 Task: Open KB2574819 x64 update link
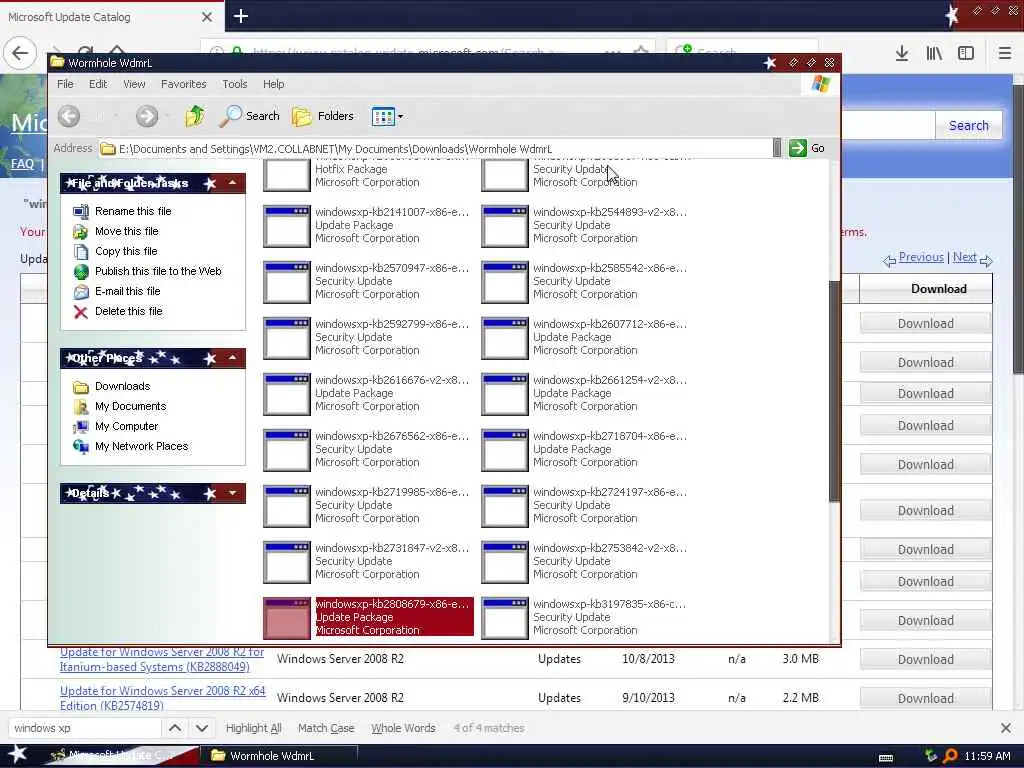tap(163, 698)
